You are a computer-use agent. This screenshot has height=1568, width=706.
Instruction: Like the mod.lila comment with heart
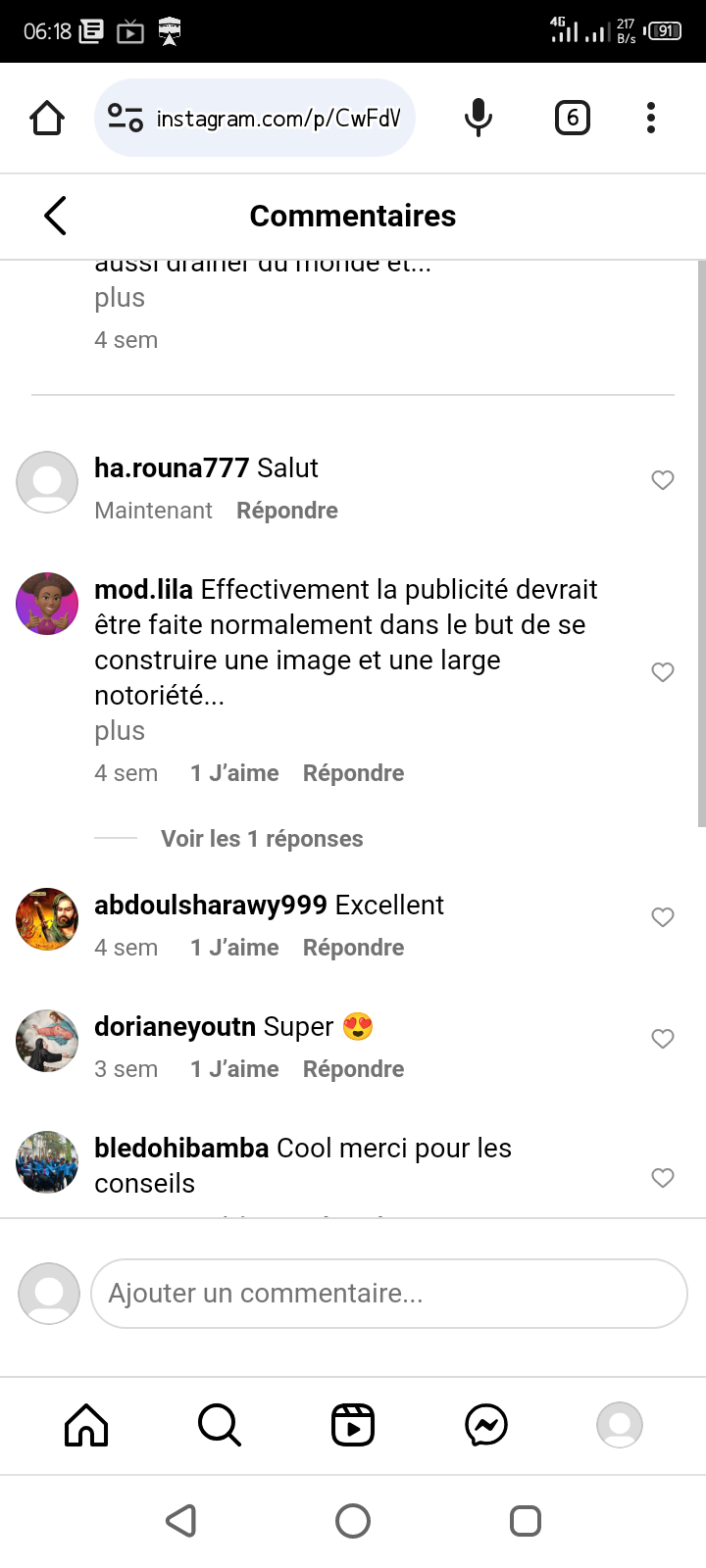(663, 672)
